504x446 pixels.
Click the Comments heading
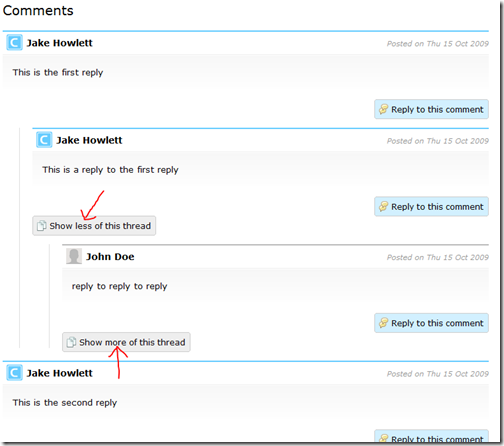click(38, 10)
